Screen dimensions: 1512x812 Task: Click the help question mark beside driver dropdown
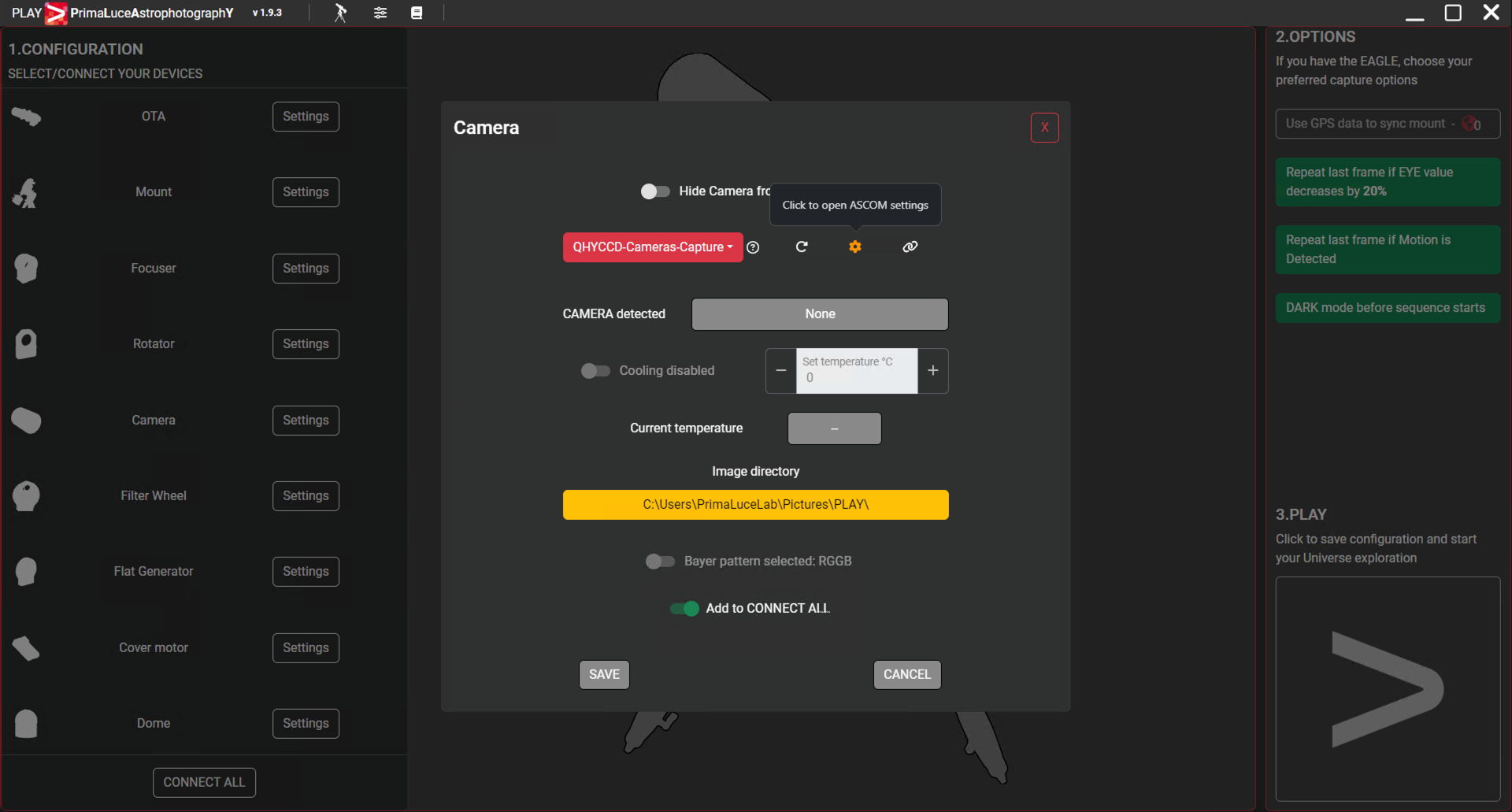pos(753,247)
